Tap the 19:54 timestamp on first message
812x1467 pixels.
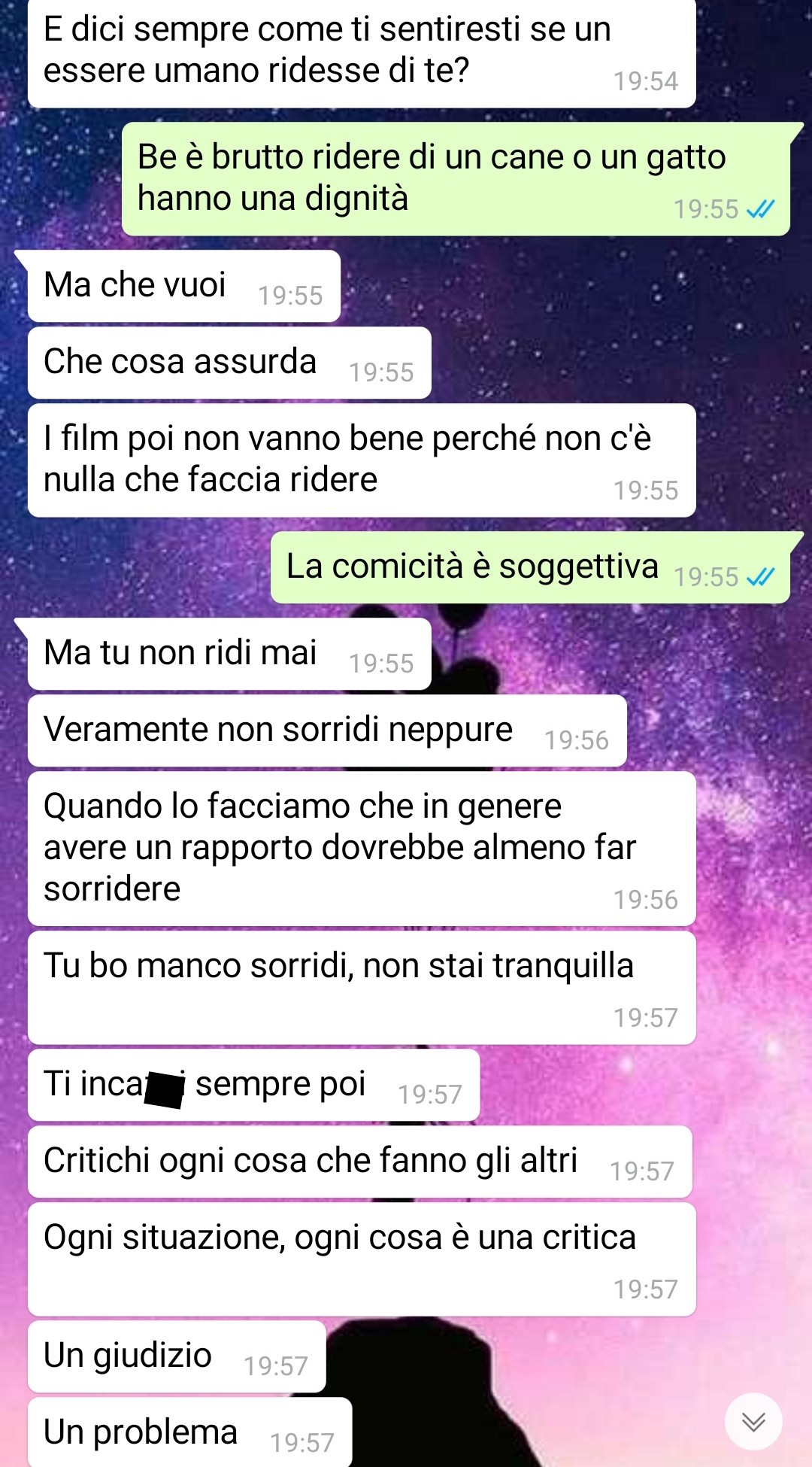coord(646,81)
